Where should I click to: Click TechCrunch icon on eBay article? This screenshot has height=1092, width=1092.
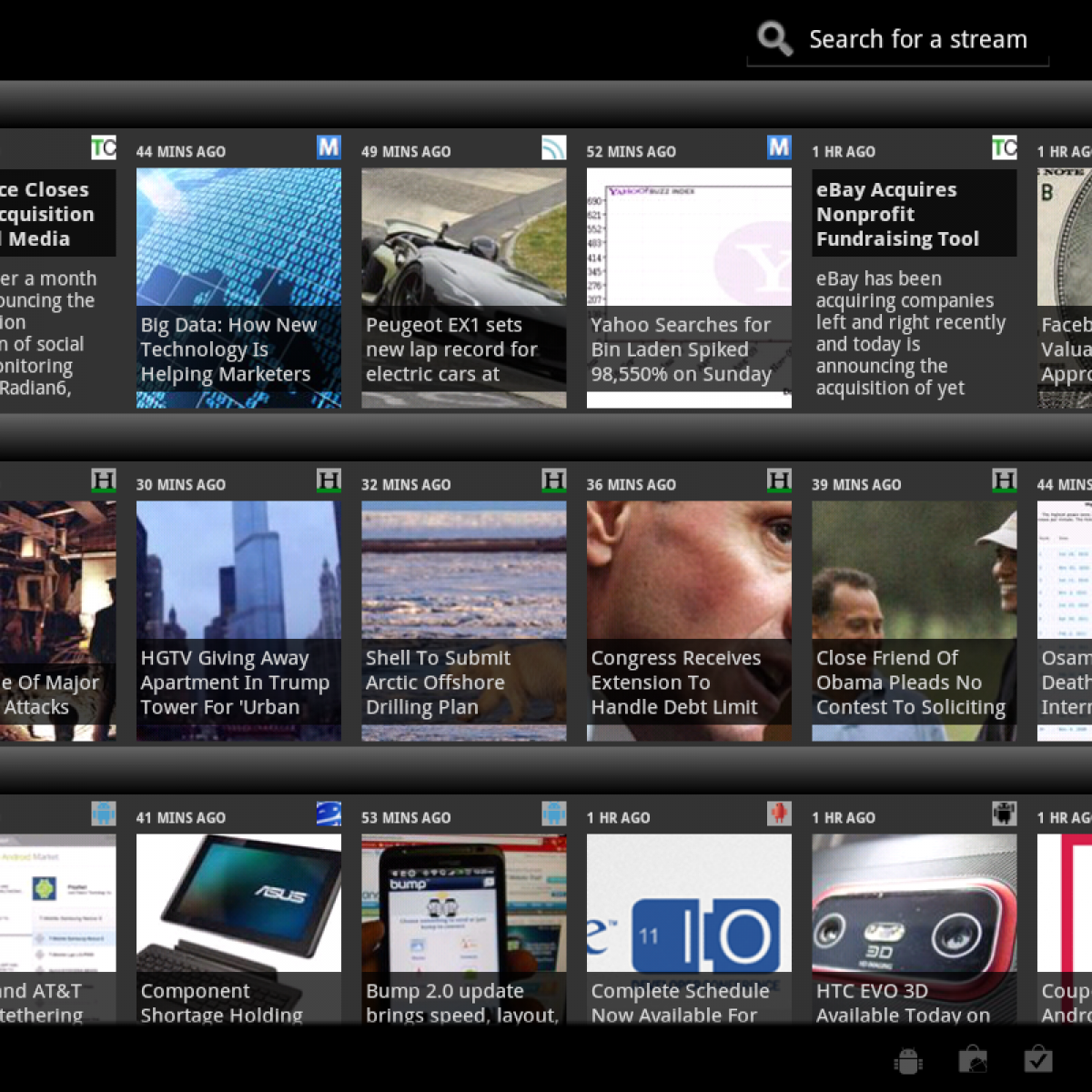coord(1004,147)
